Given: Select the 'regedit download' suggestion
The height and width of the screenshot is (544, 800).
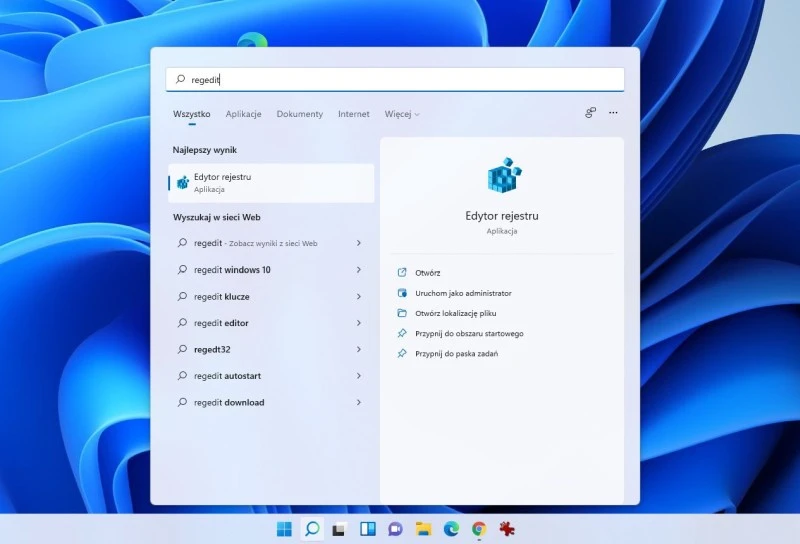Looking at the screenshot, I should tap(271, 403).
